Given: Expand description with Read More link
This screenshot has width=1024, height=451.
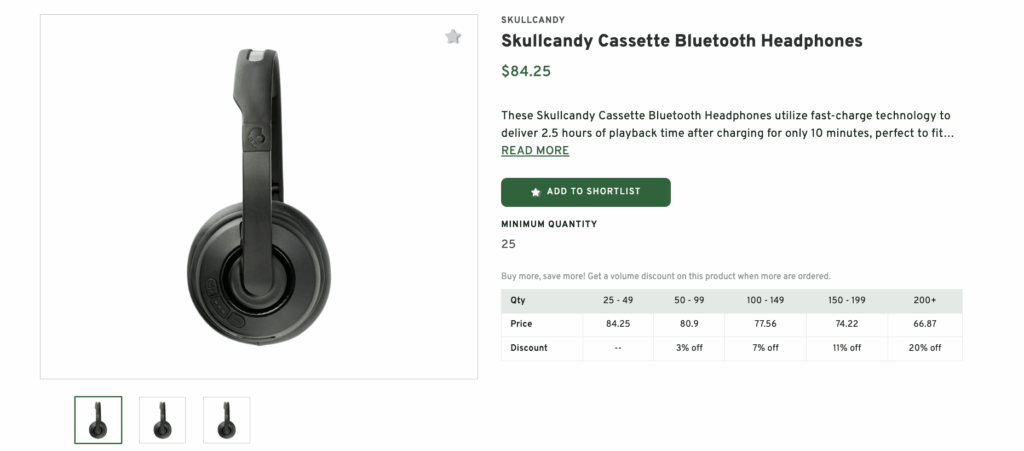Looking at the screenshot, I should pyautogui.click(x=535, y=151).
